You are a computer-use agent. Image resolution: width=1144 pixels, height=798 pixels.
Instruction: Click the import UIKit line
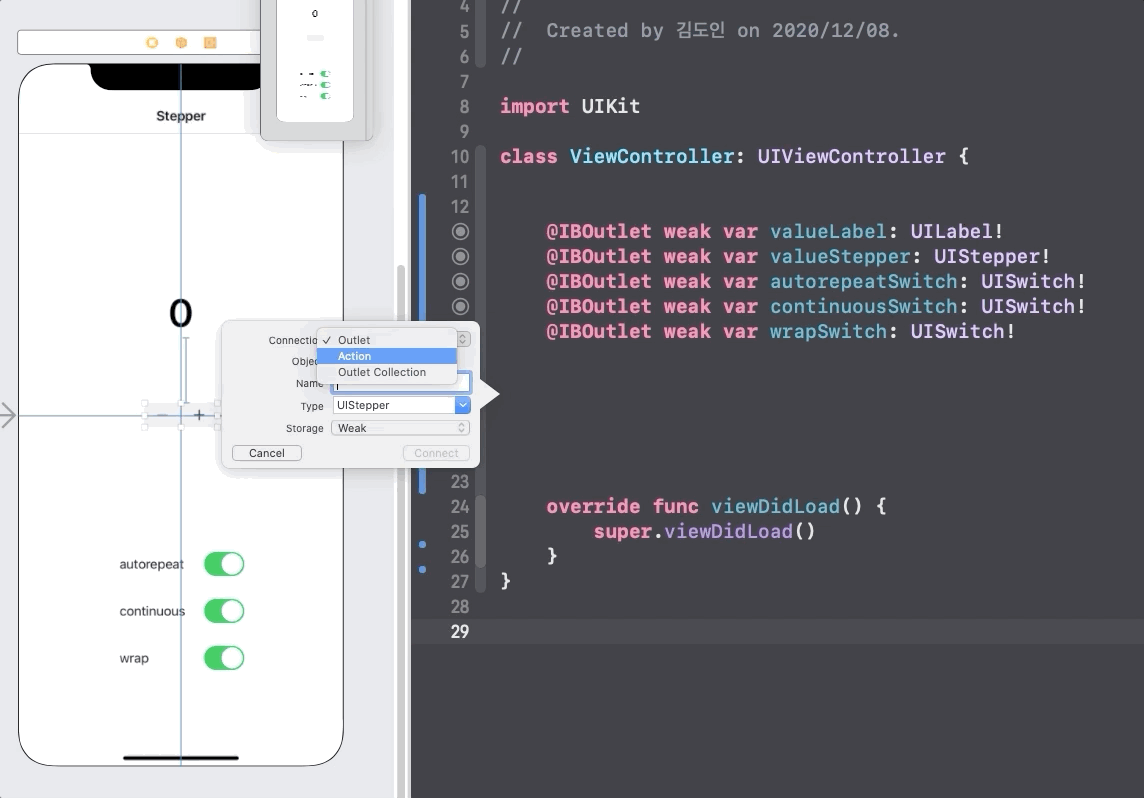570,106
